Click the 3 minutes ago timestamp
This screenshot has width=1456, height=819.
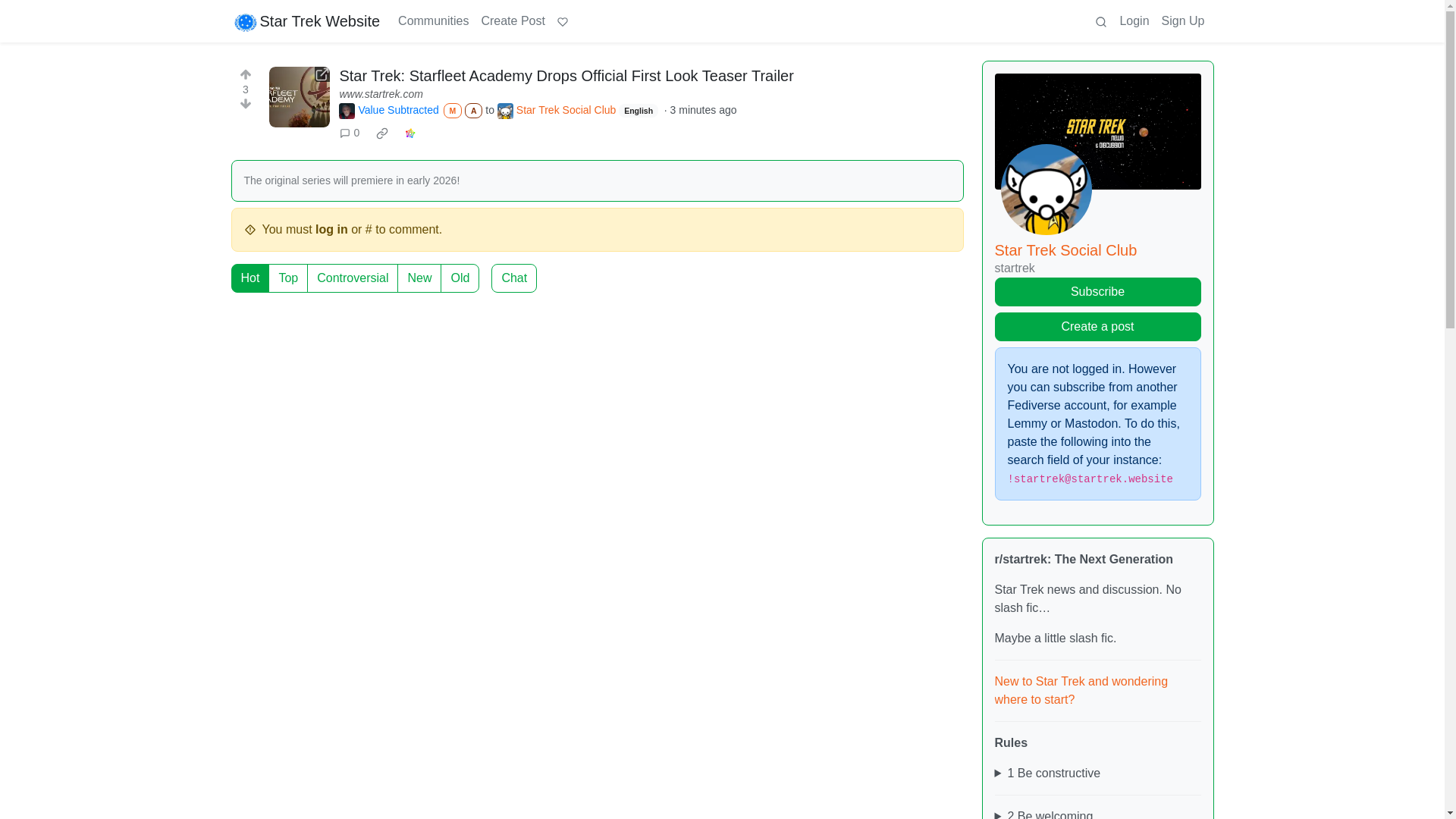(703, 111)
